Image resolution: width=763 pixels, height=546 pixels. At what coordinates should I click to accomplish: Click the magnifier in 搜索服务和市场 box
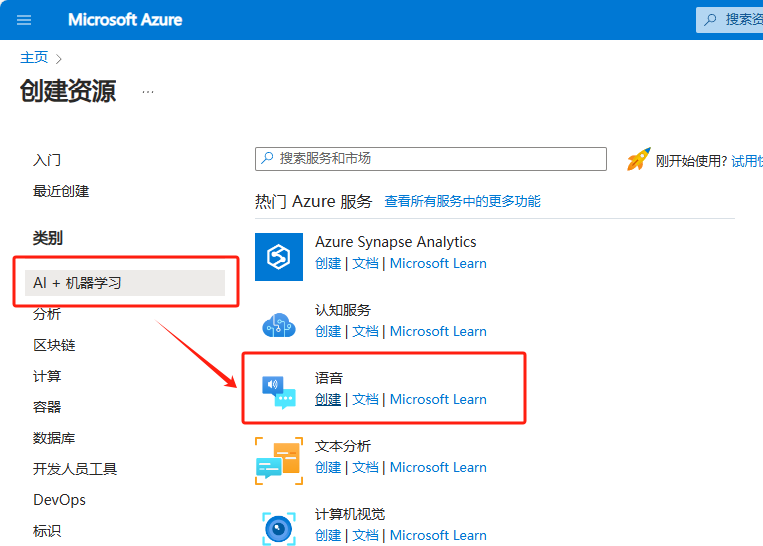[267, 158]
